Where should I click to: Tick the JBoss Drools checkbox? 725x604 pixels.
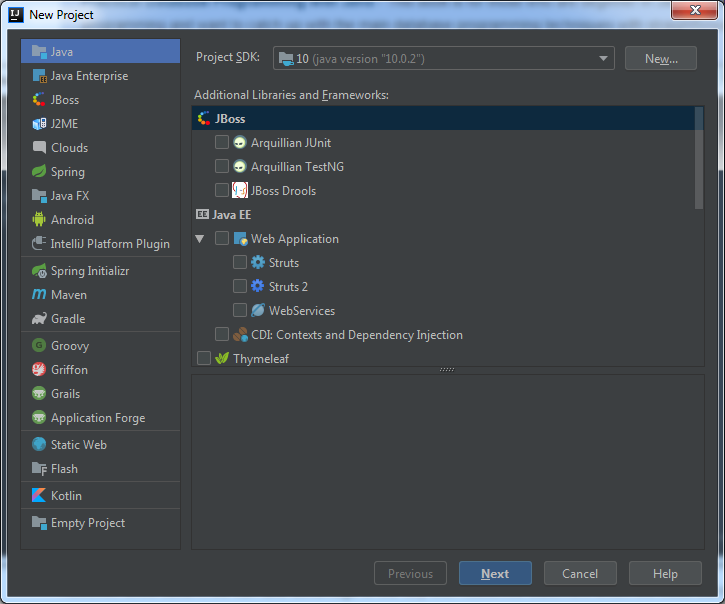pyautogui.click(x=222, y=190)
